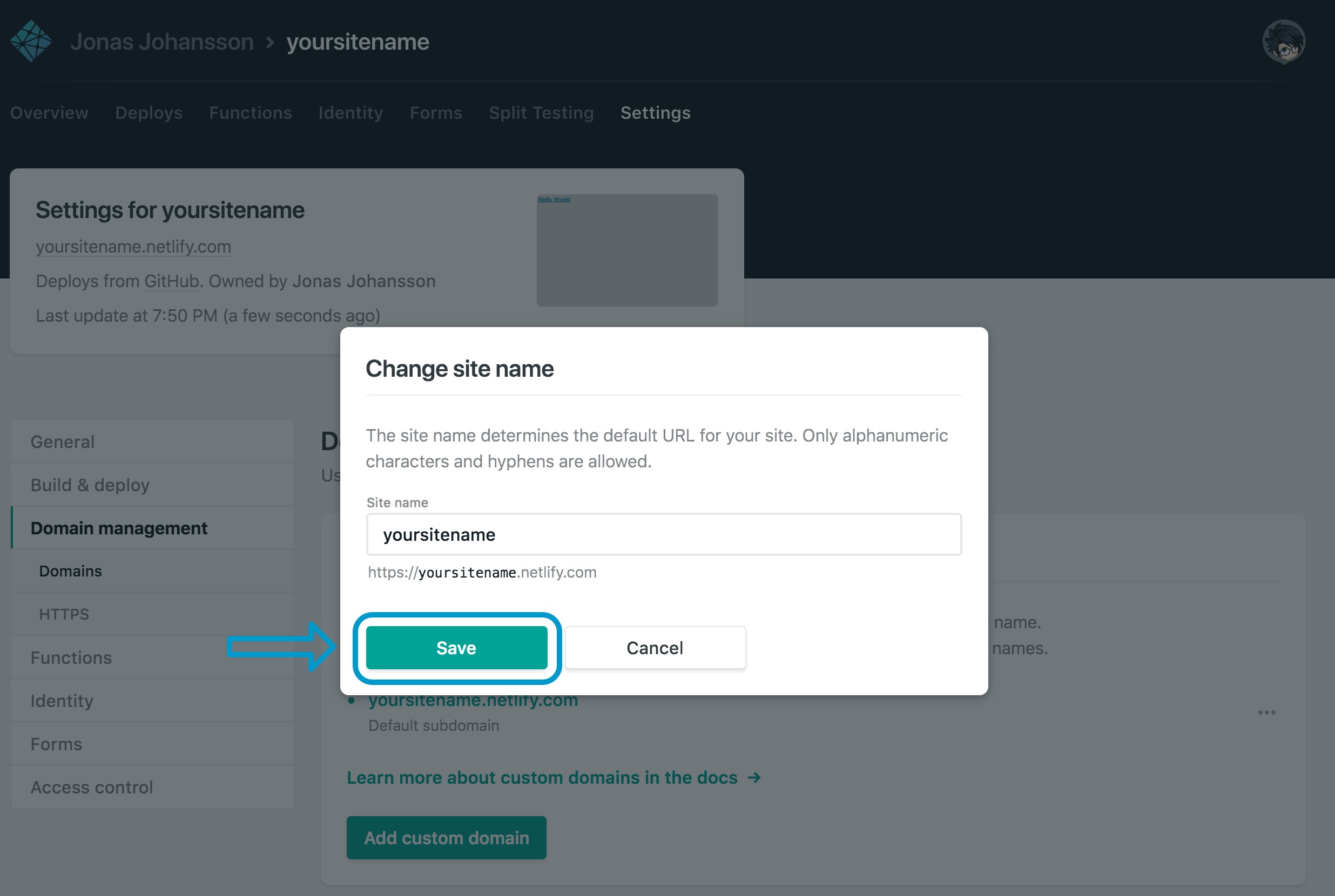Open Access control in the sidebar
1335x896 pixels.
coord(153,787)
